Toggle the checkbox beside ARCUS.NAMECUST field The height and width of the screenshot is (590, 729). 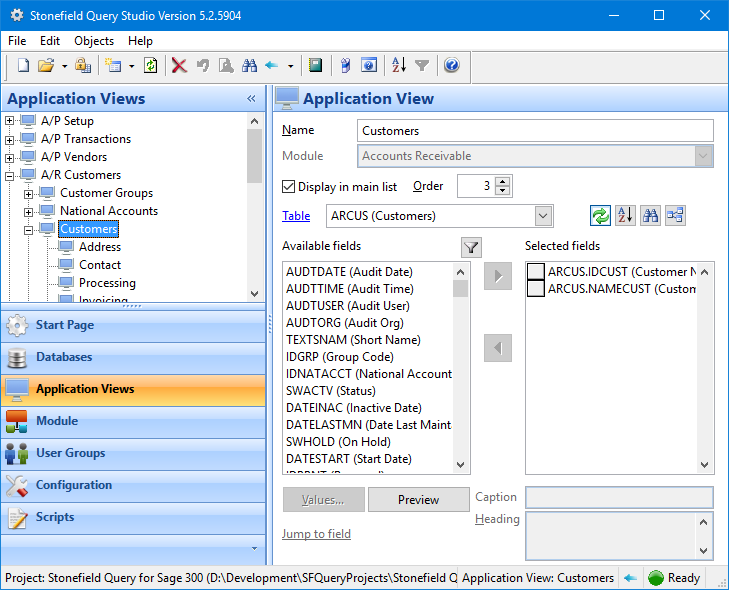[536, 289]
